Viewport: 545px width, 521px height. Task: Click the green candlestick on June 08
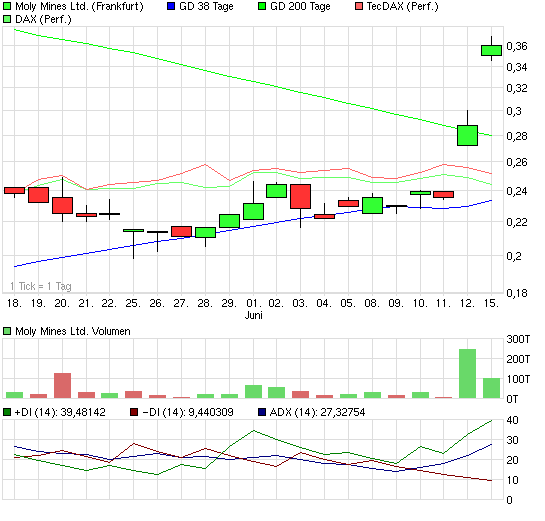point(372,205)
